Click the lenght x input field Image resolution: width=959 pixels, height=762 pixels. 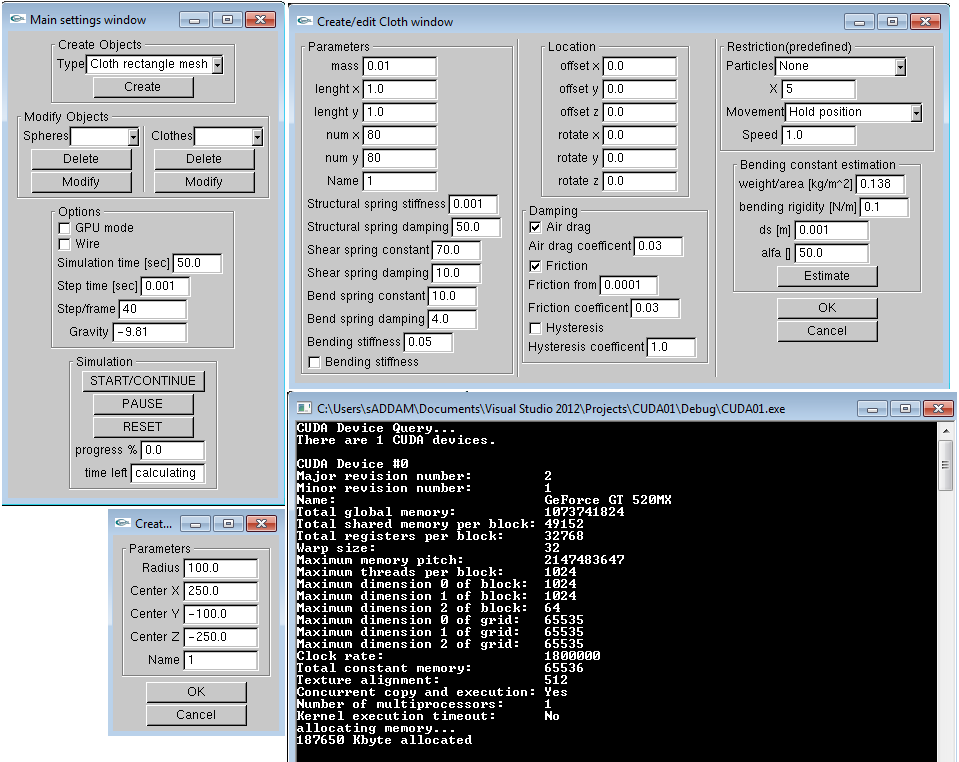(400, 89)
